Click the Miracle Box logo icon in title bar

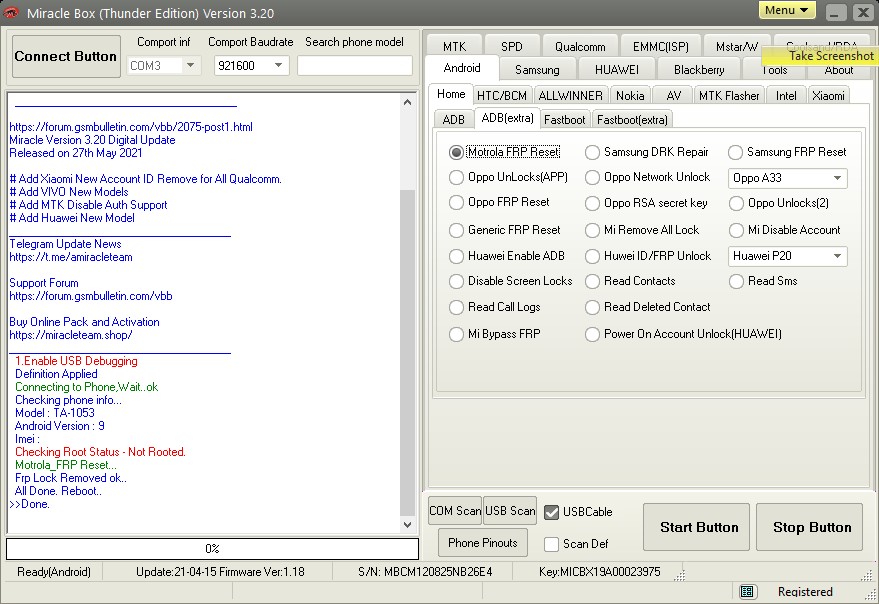(x=11, y=12)
